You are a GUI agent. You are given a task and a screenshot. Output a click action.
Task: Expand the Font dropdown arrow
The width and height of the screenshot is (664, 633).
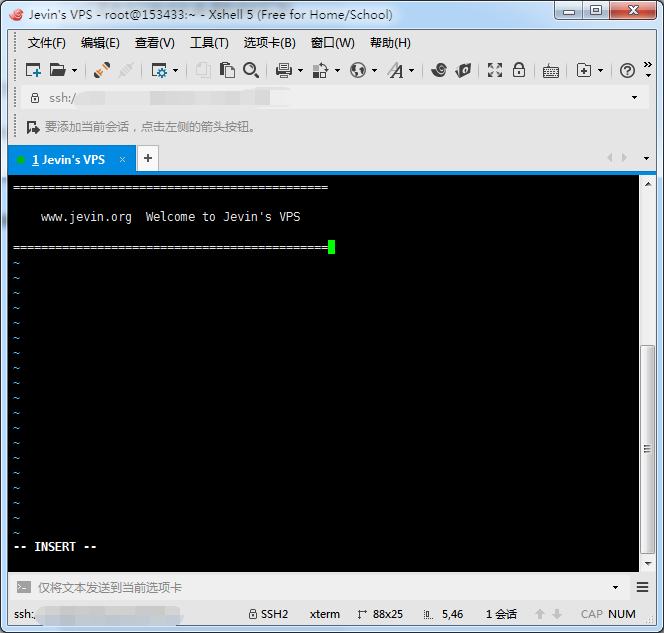412,70
